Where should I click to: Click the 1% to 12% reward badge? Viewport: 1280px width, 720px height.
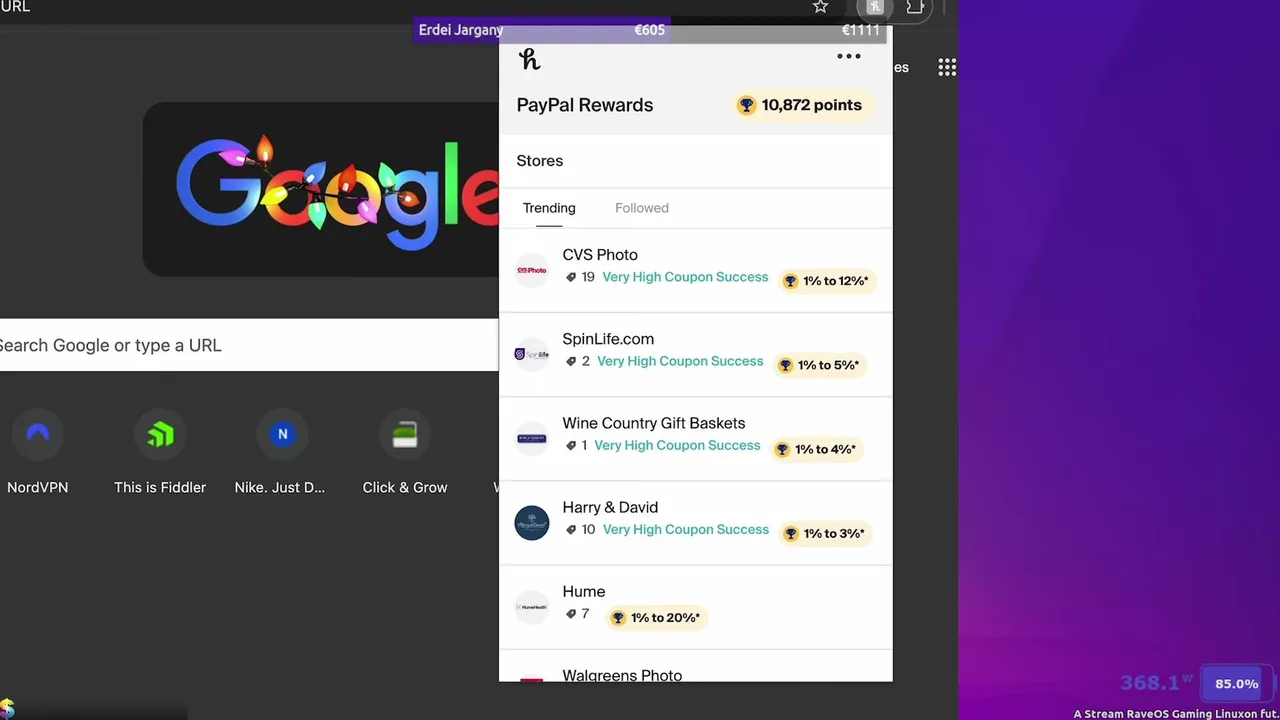826,281
